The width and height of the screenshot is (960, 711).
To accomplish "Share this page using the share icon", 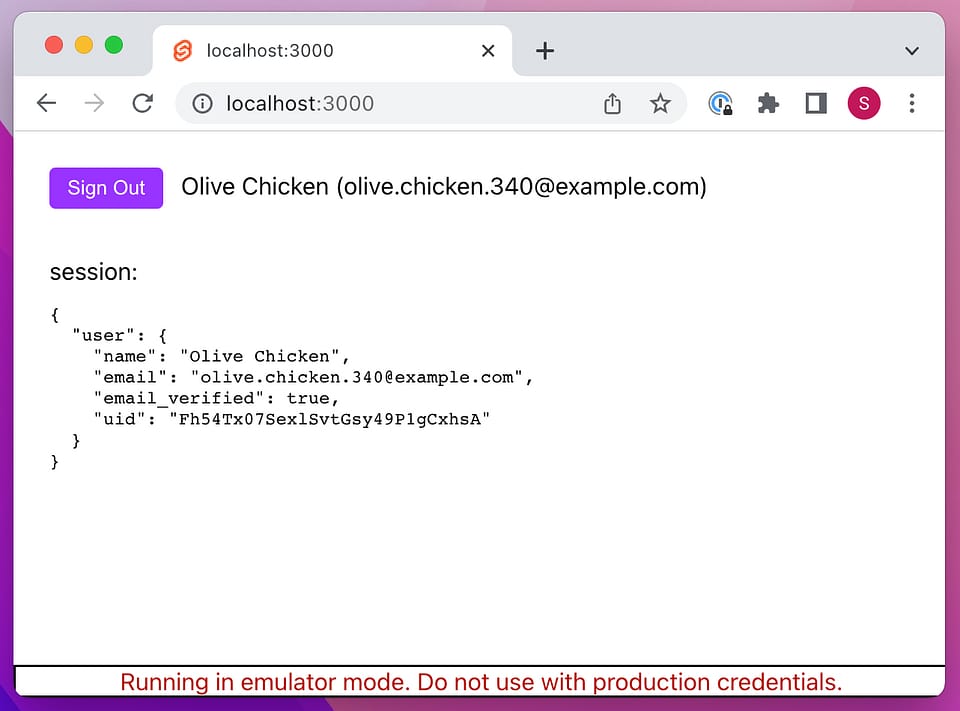I will (613, 103).
